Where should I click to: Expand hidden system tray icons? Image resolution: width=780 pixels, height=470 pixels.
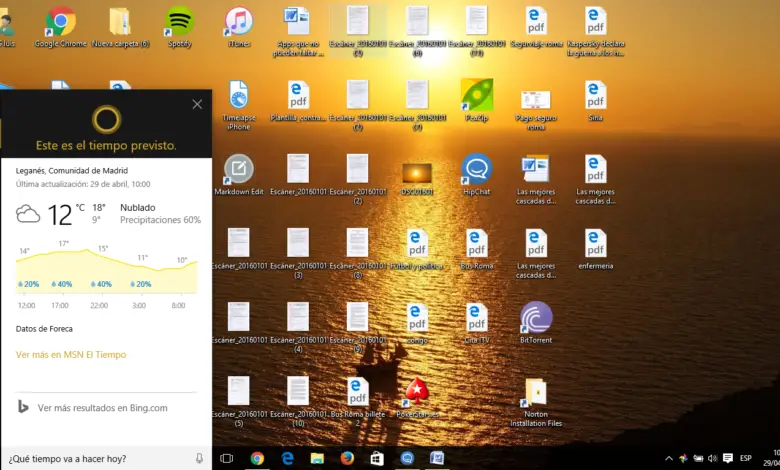(x=669, y=458)
